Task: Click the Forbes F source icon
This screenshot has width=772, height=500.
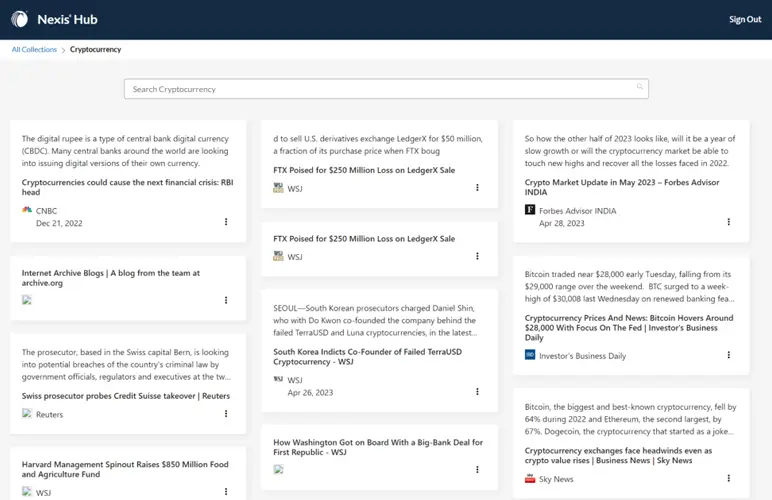Action: [530, 210]
